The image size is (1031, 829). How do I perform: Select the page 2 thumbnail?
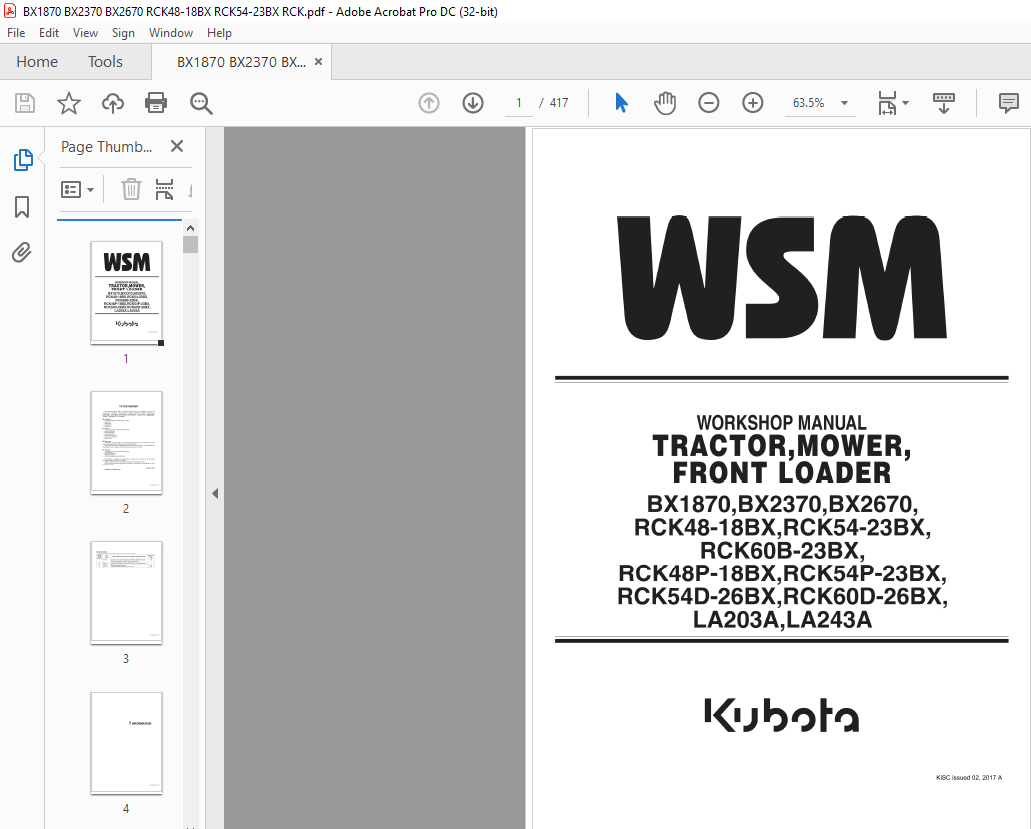(x=126, y=442)
